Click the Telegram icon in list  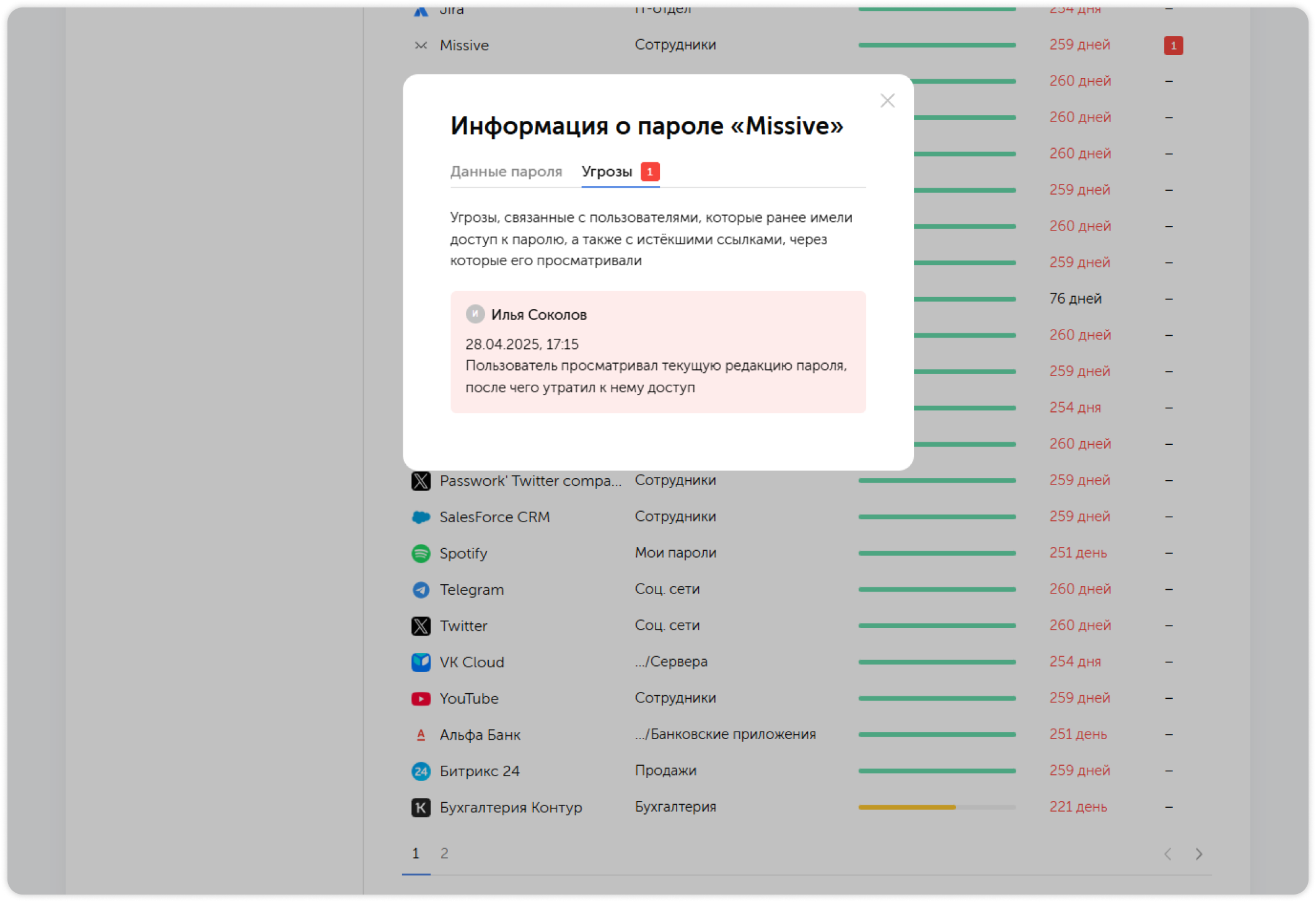pyautogui.click(x=421, y=590)
